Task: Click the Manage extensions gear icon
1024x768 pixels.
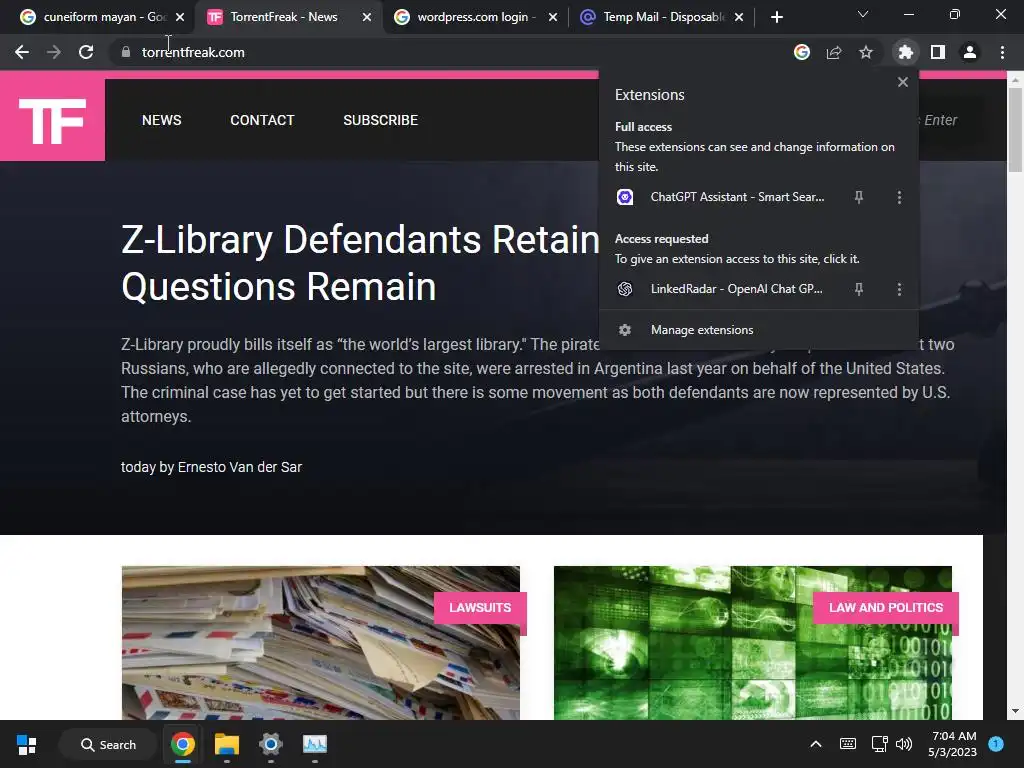Action: pyautogui.click(x=625, y=330)
